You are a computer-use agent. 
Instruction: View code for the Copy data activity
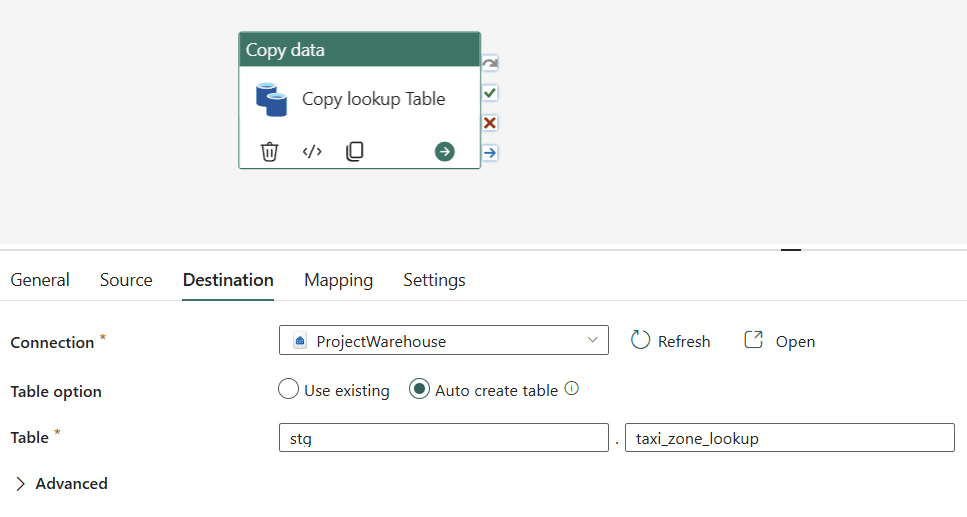pyautogui.click(x=312, y=151)
